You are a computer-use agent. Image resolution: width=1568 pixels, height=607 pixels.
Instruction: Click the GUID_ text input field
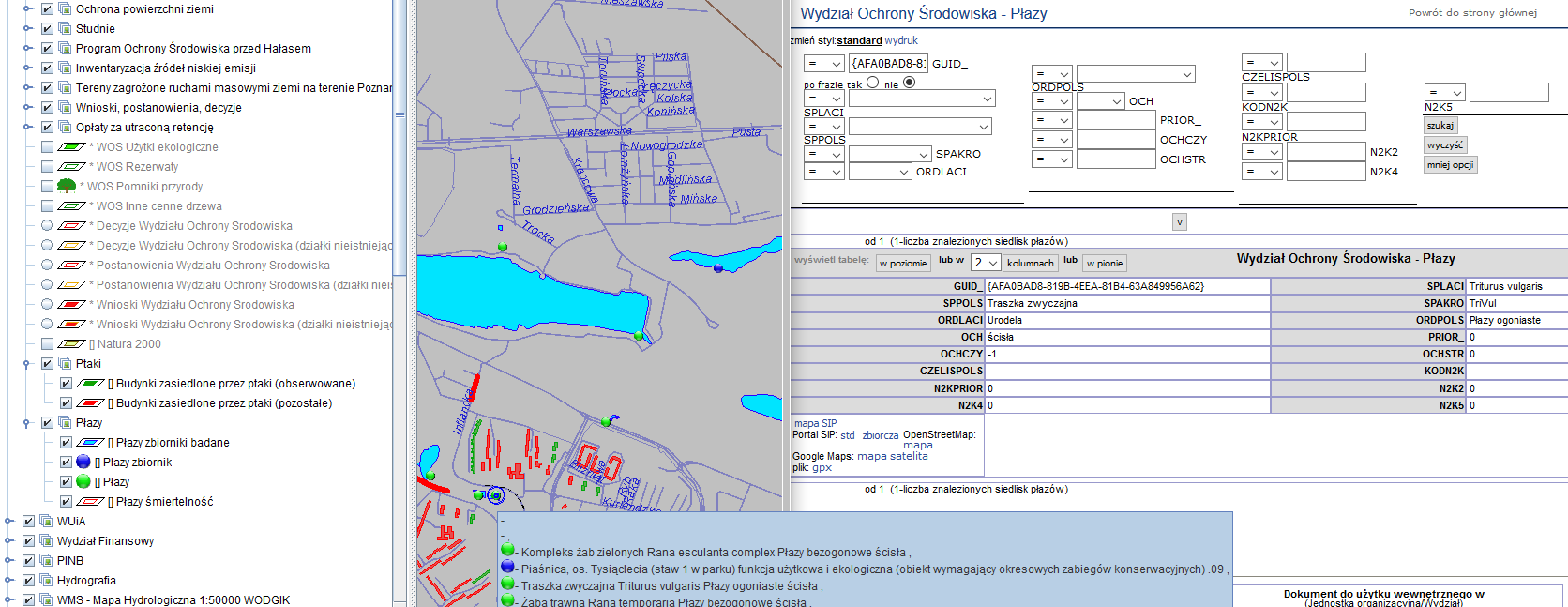point(887,64)
